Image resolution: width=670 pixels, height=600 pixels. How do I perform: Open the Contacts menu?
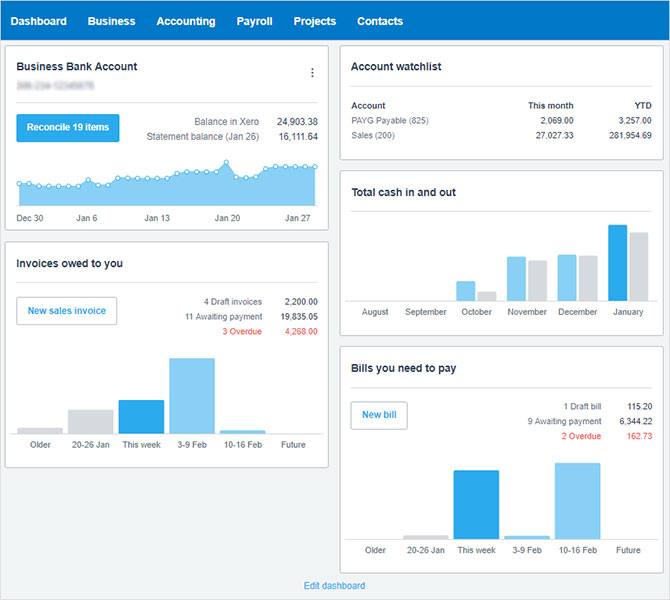point(380,21)
